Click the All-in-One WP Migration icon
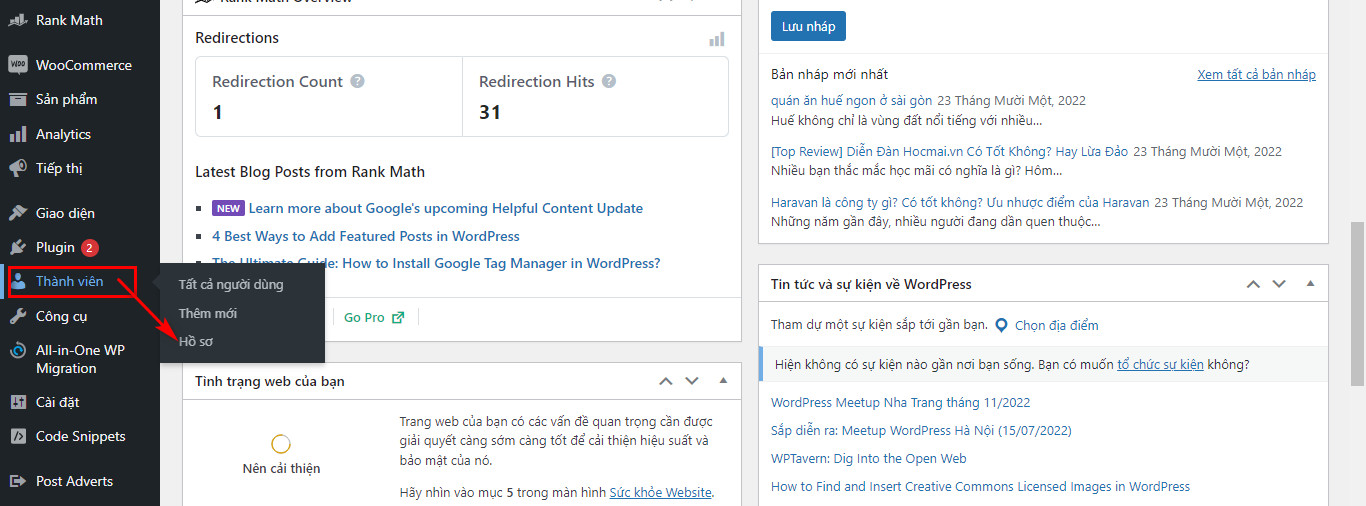Viewport: 1366px width, 506px height. point(18,351)
